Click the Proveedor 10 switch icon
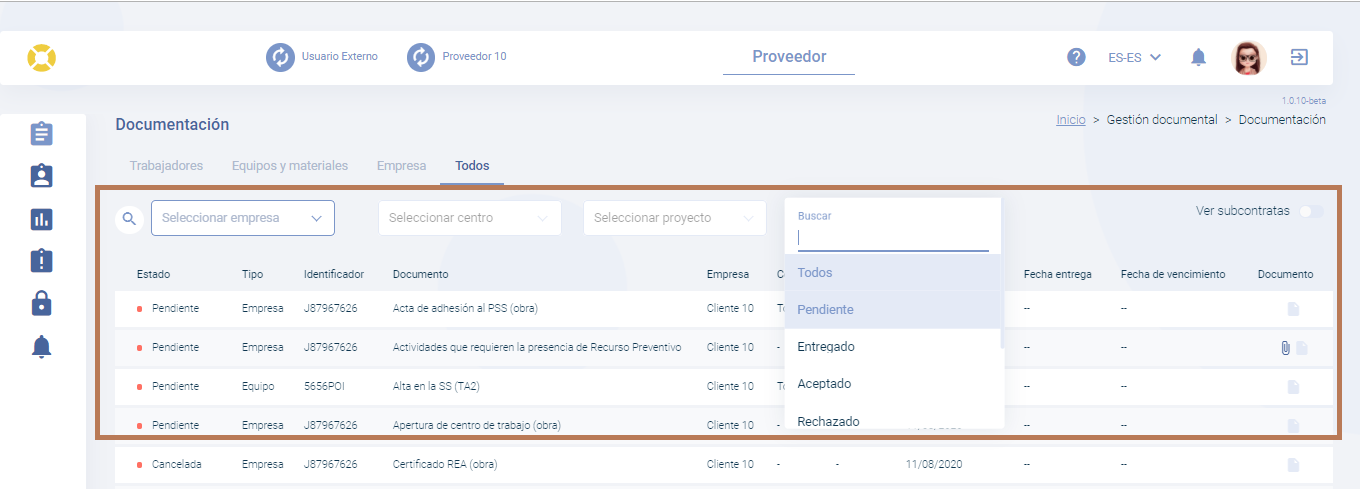Image resolution: width=1360 pixels, height=489 pixels. pos(421,57)
